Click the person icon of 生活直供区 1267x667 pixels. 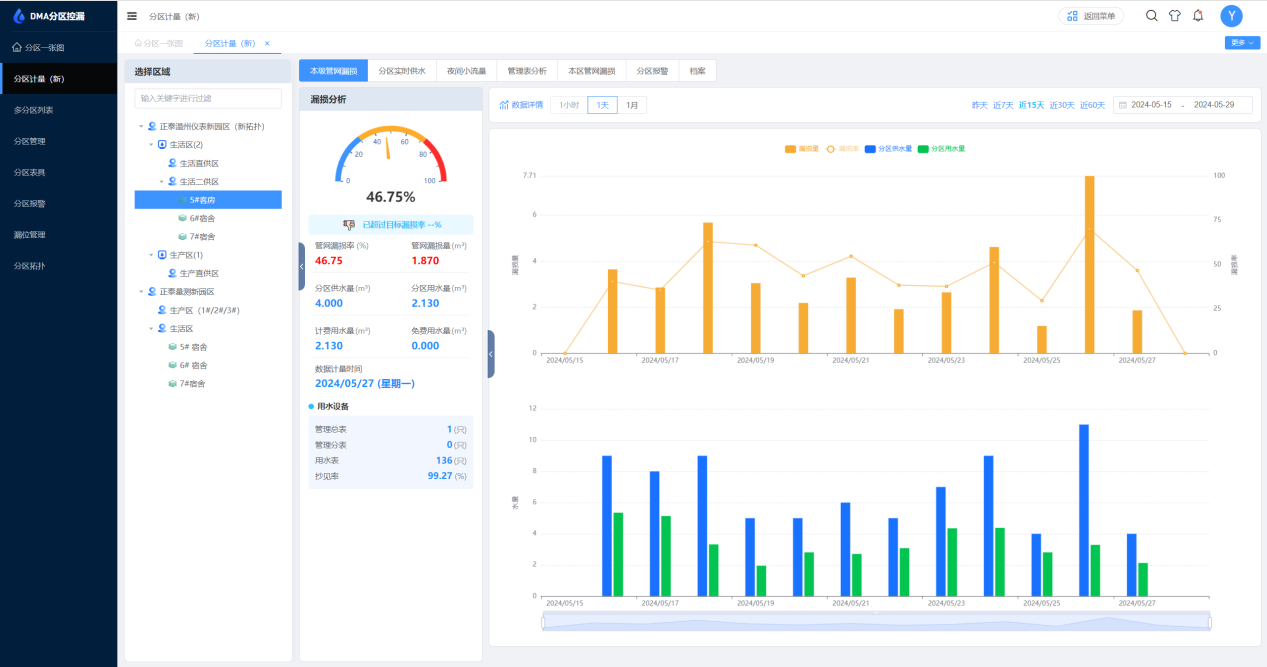172,163
